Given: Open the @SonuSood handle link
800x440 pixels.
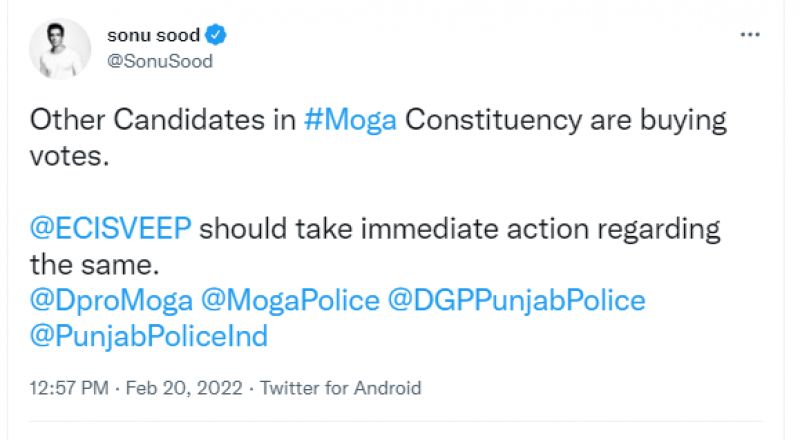Looking at the screenshot, I should pyautogui.click(x=159, y=61).
